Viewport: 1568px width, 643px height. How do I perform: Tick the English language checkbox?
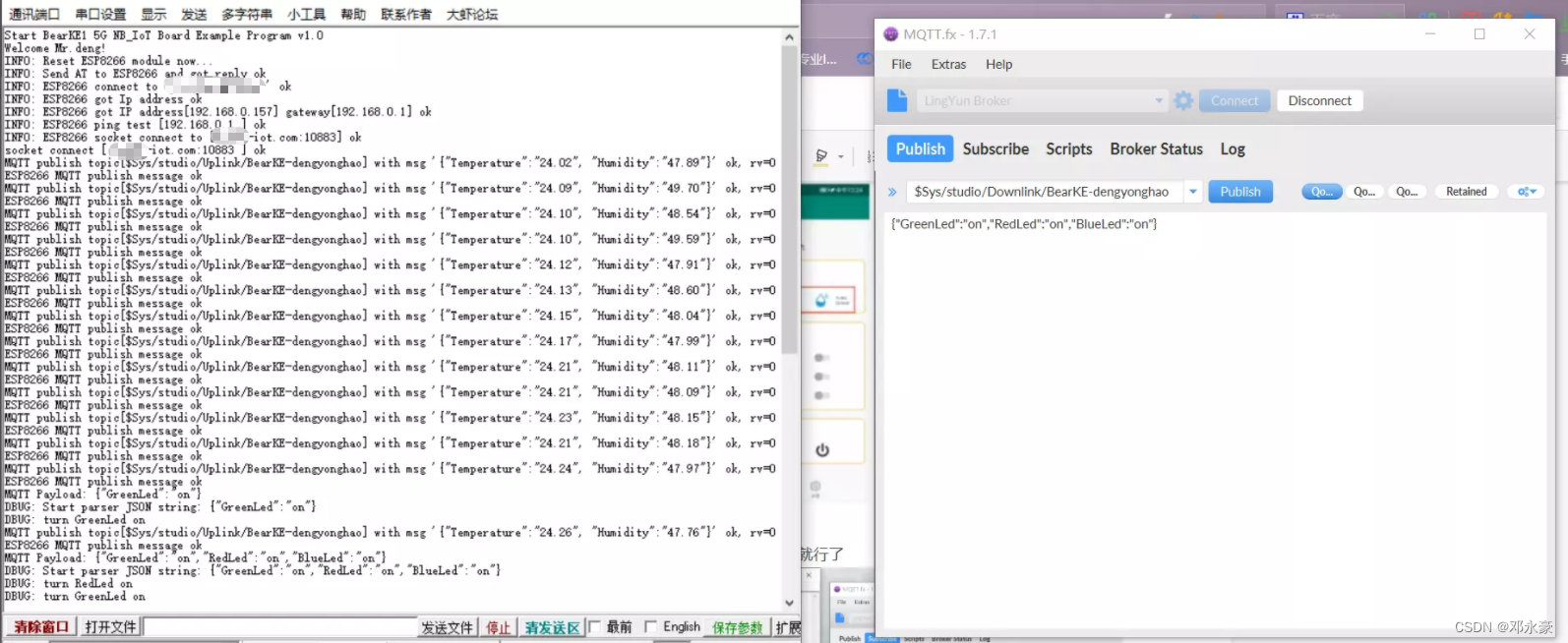pos(650,627)
